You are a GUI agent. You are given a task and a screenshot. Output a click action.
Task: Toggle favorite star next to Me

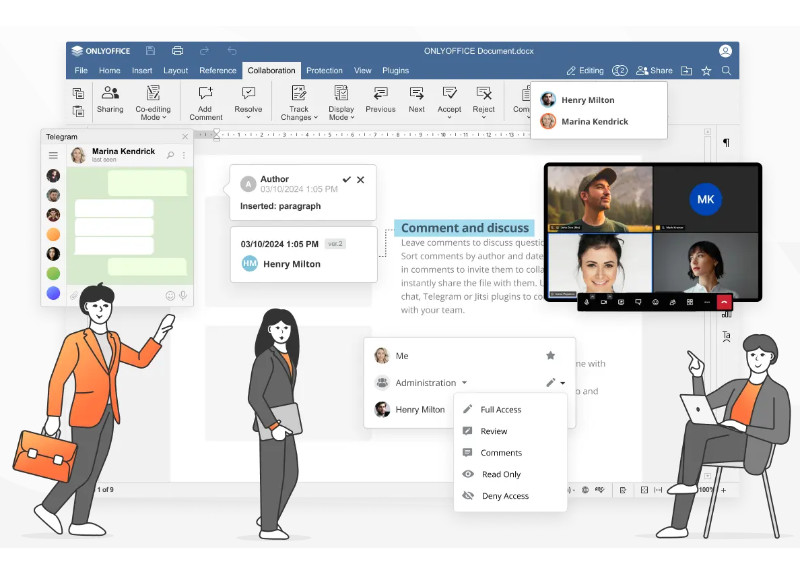coord(551,355)
